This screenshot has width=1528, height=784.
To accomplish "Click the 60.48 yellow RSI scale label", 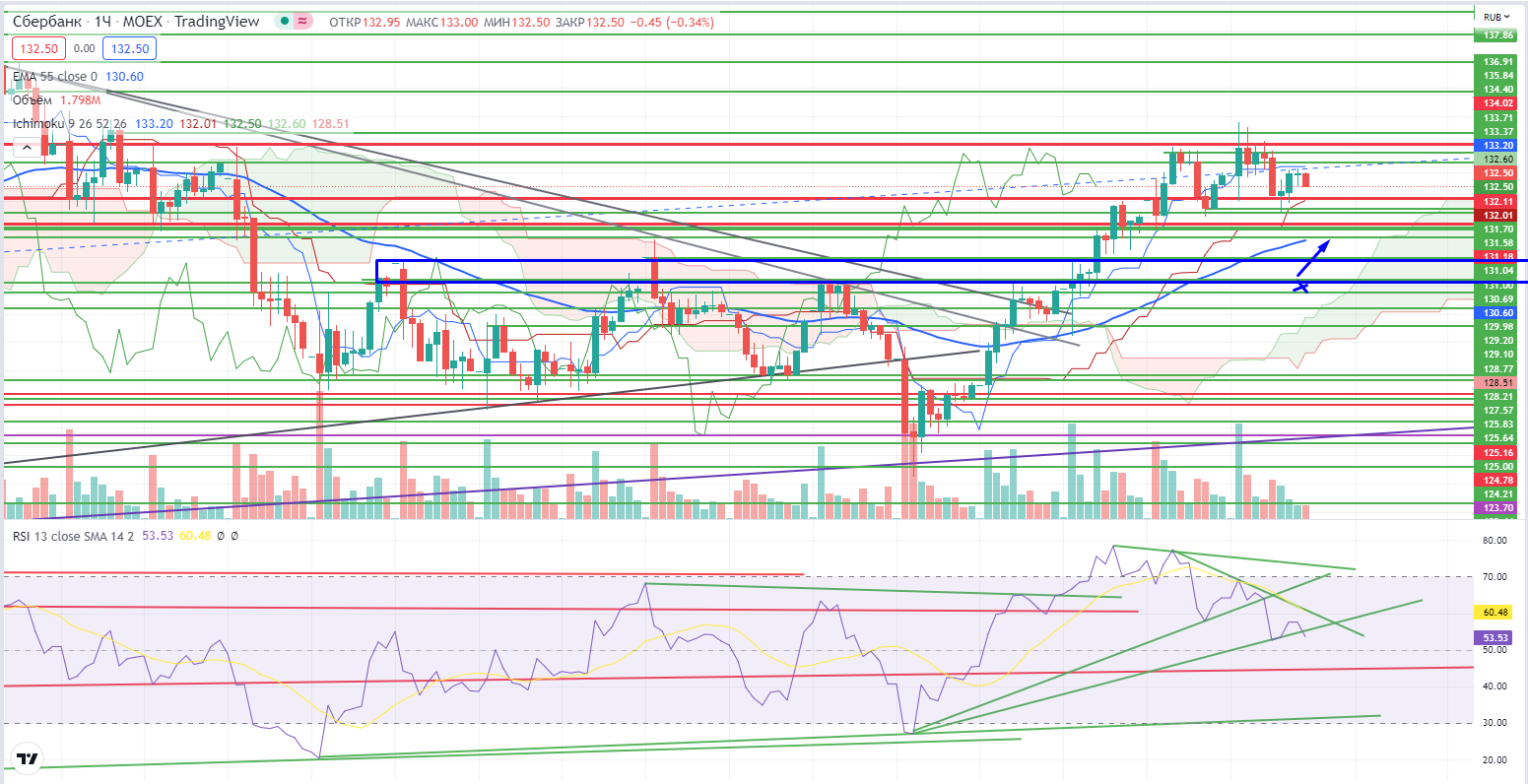I will 1497,613.
